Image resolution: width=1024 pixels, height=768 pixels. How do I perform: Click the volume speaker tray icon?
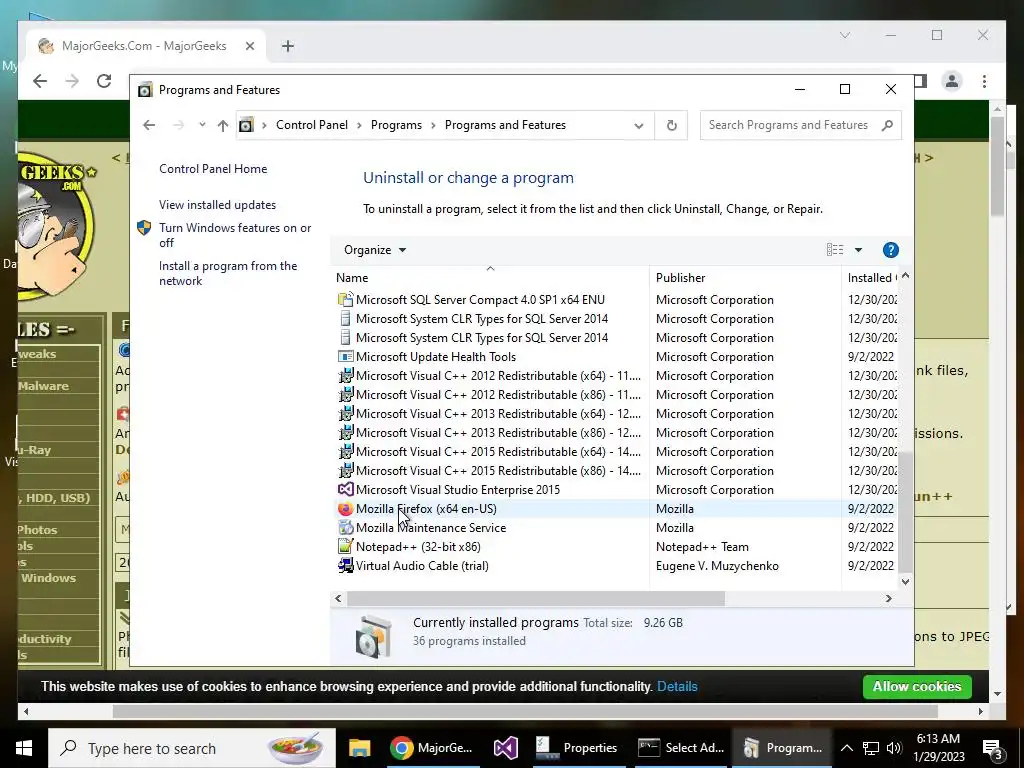[894, 748]
